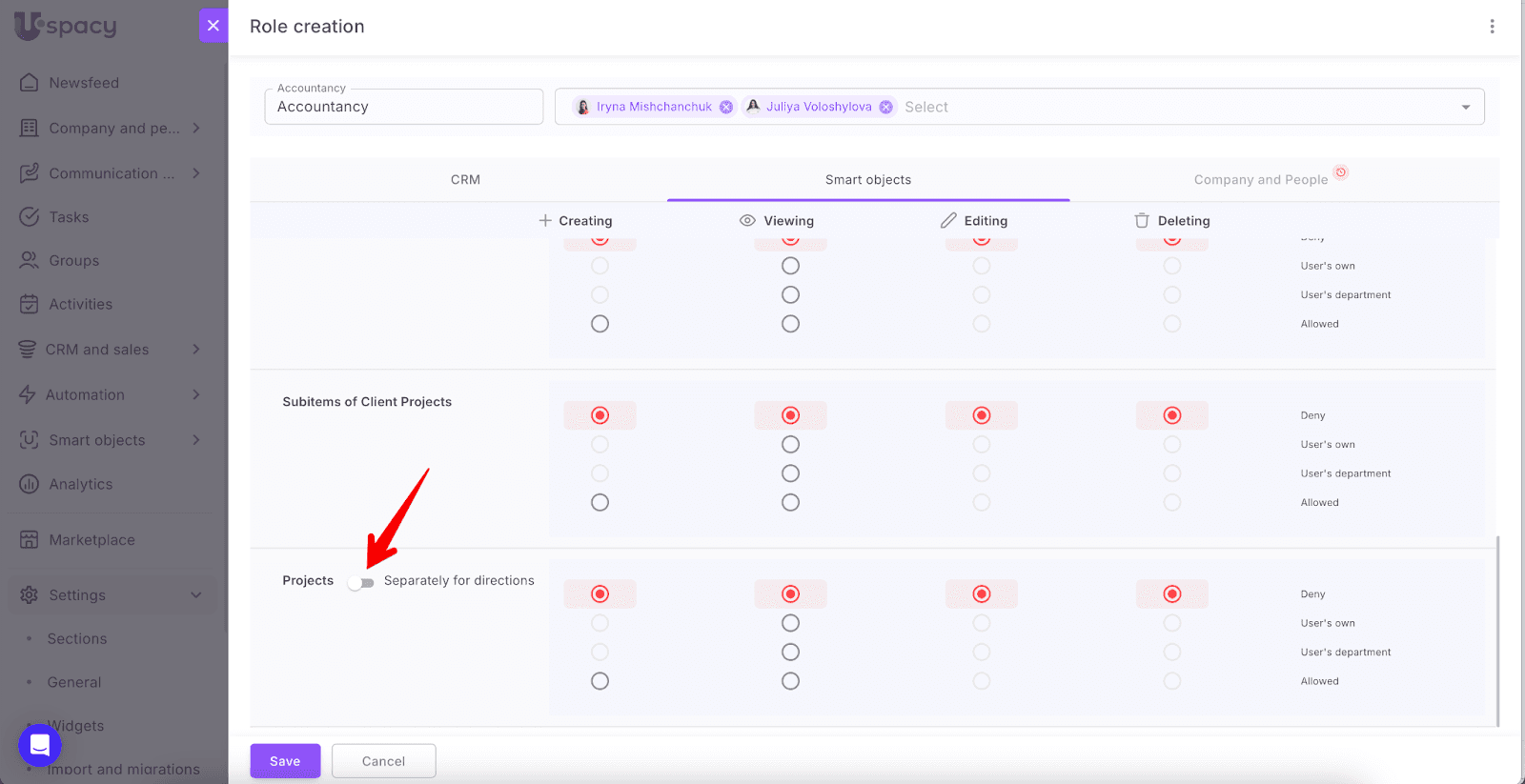Click the Analytics chart icon
The height and width of the screenshot is (784, 1525).
click(x=30, y=484)
